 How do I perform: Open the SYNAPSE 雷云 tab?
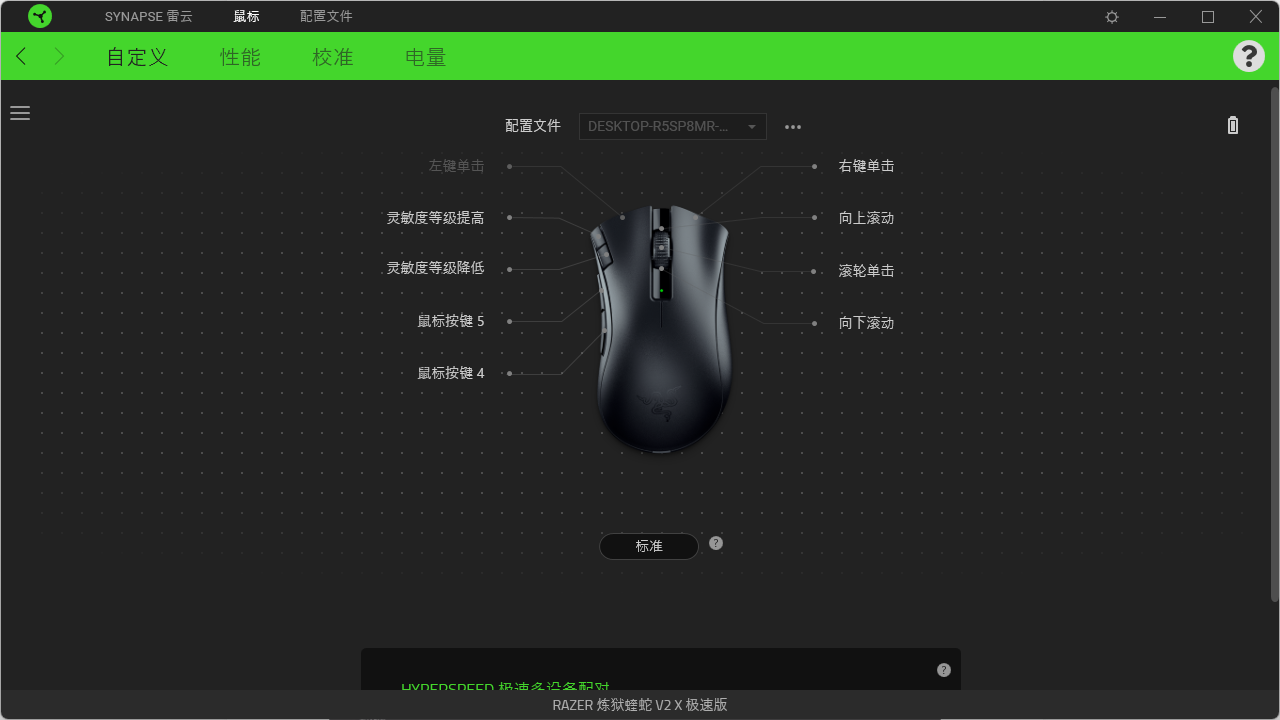[x=149, y=17]
